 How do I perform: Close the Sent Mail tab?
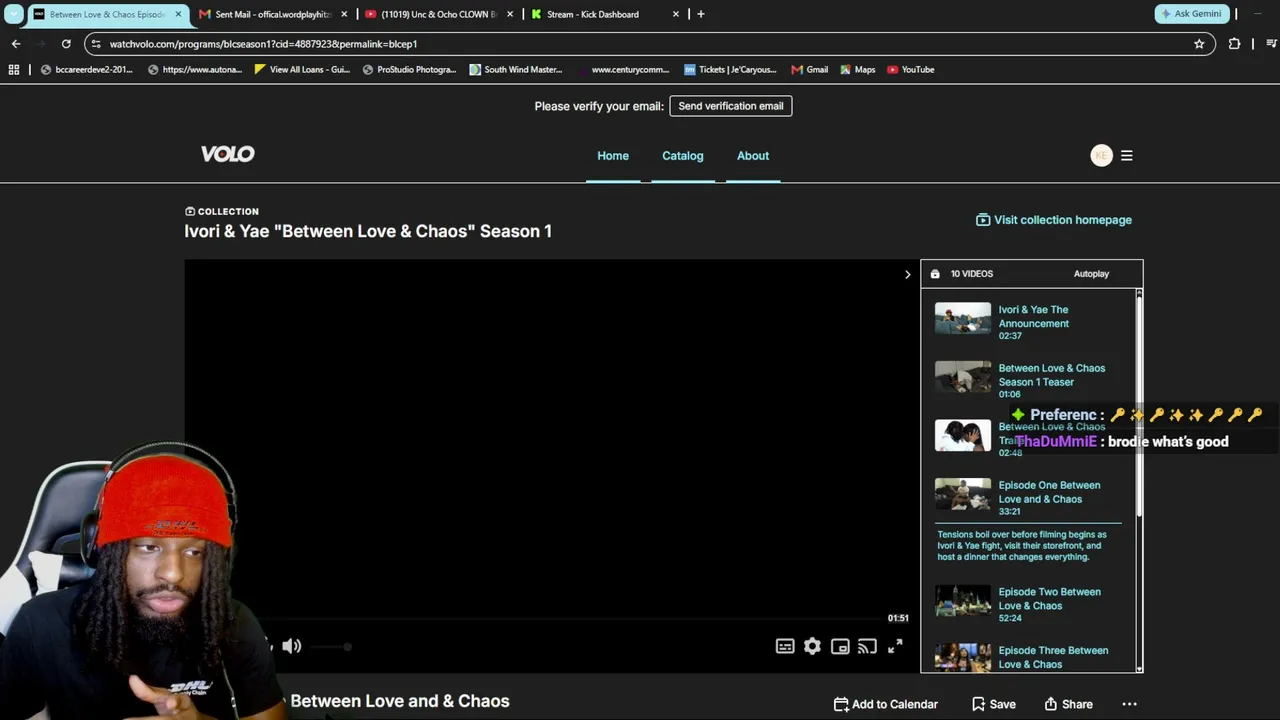(x=343, y=14)
